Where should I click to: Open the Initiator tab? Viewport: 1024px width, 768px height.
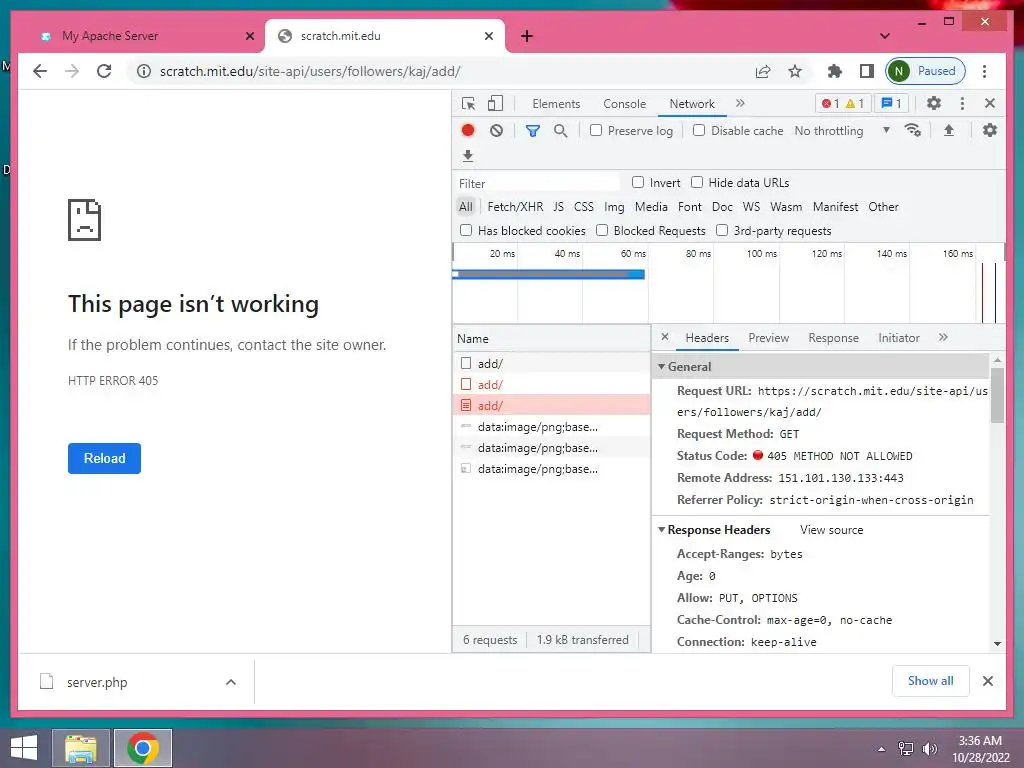point(899,338)
